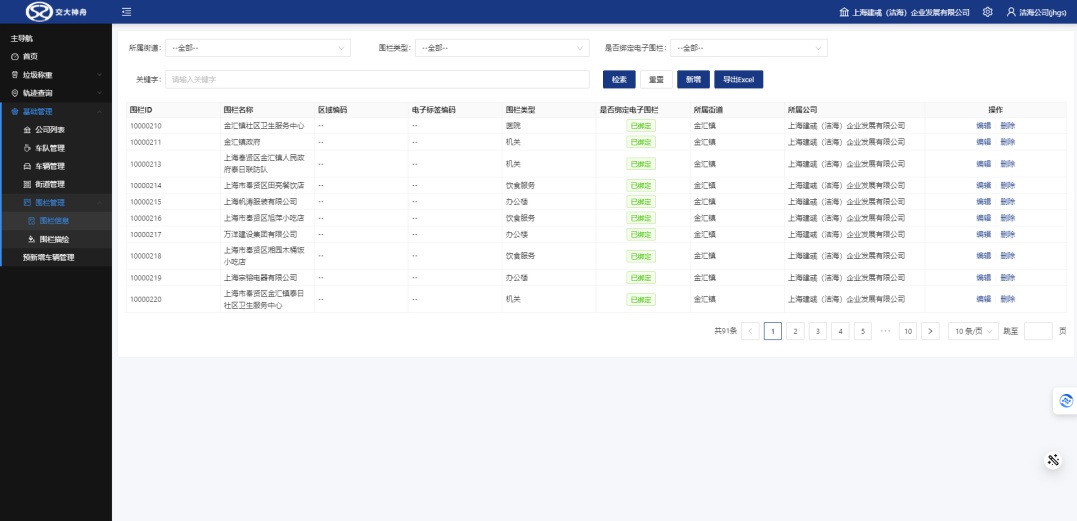This screenshot has width=1077, height=521.
Task: Go to next page with right arrow
Action: [930, 331]
